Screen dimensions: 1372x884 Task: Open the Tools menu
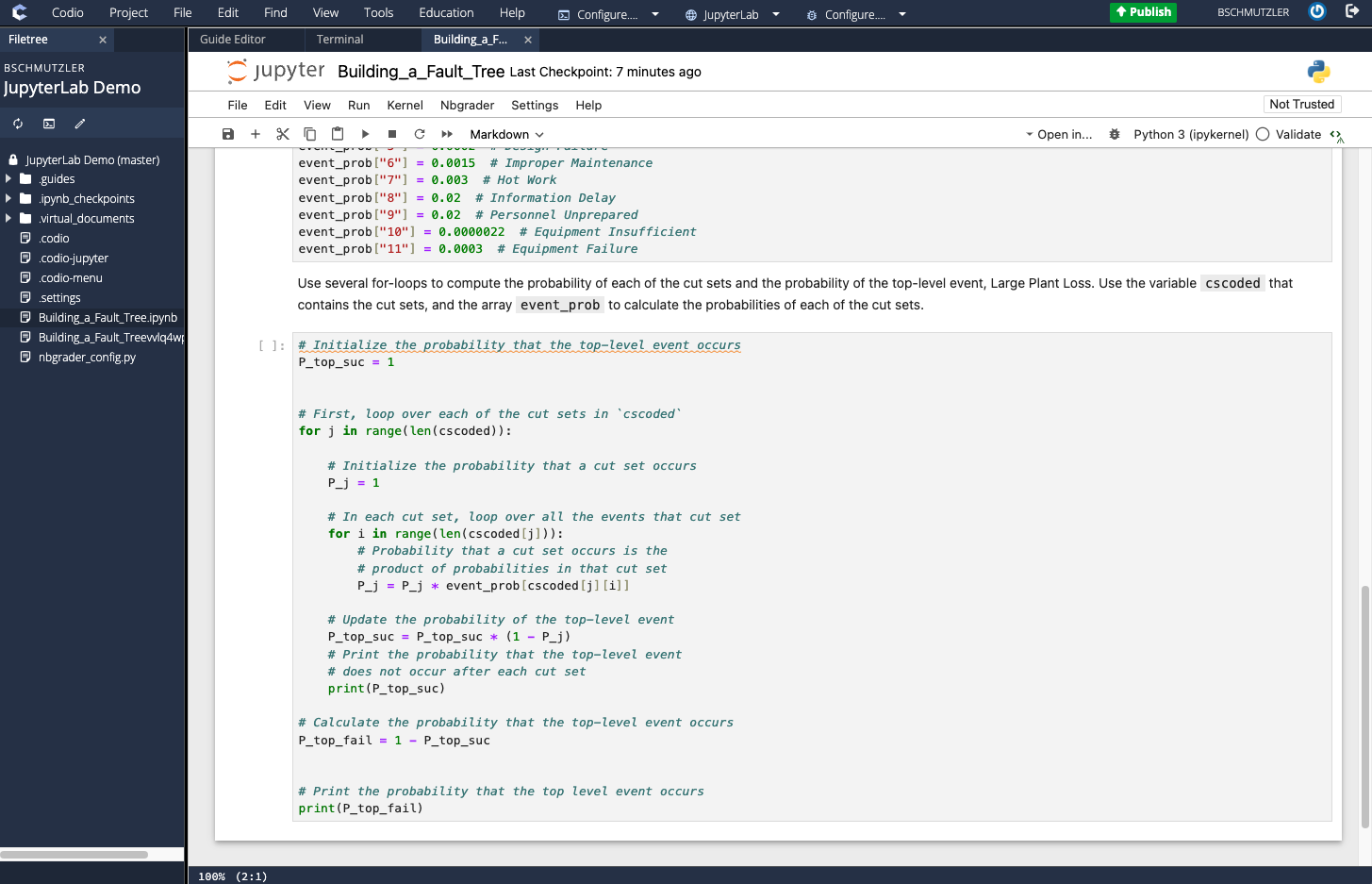pyautogui.click(x=378, y=12)
